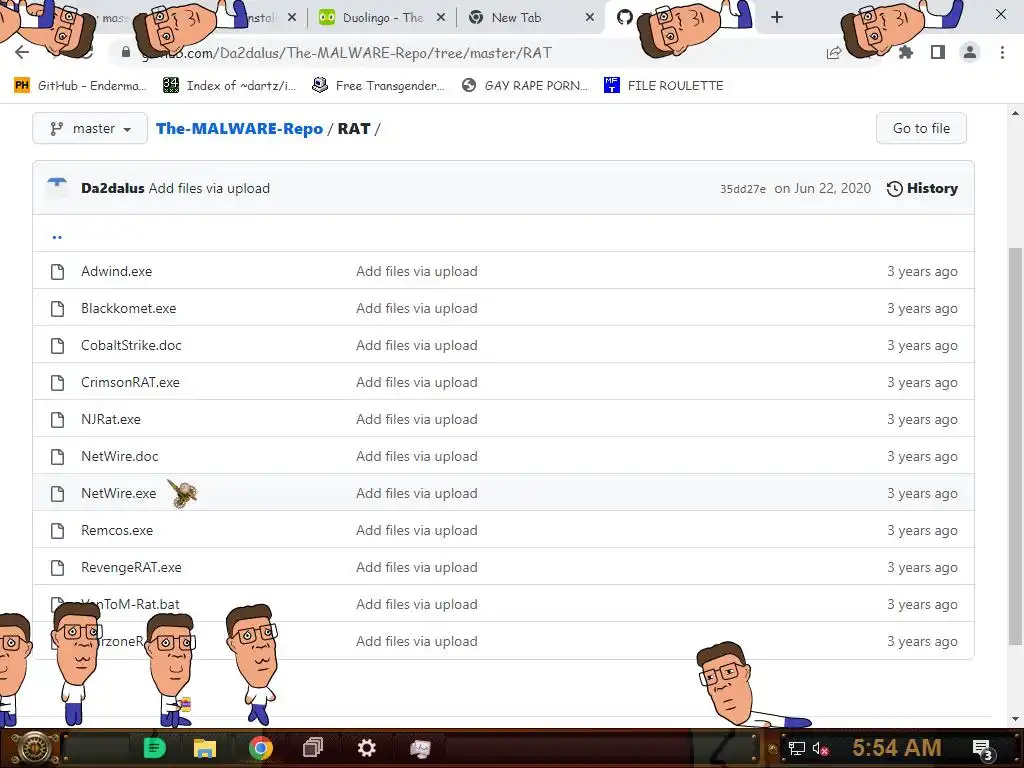Open Task View in taskbar
This screenshot has width=1024, height=768.
pyautogui.click(x=313, y=748)
